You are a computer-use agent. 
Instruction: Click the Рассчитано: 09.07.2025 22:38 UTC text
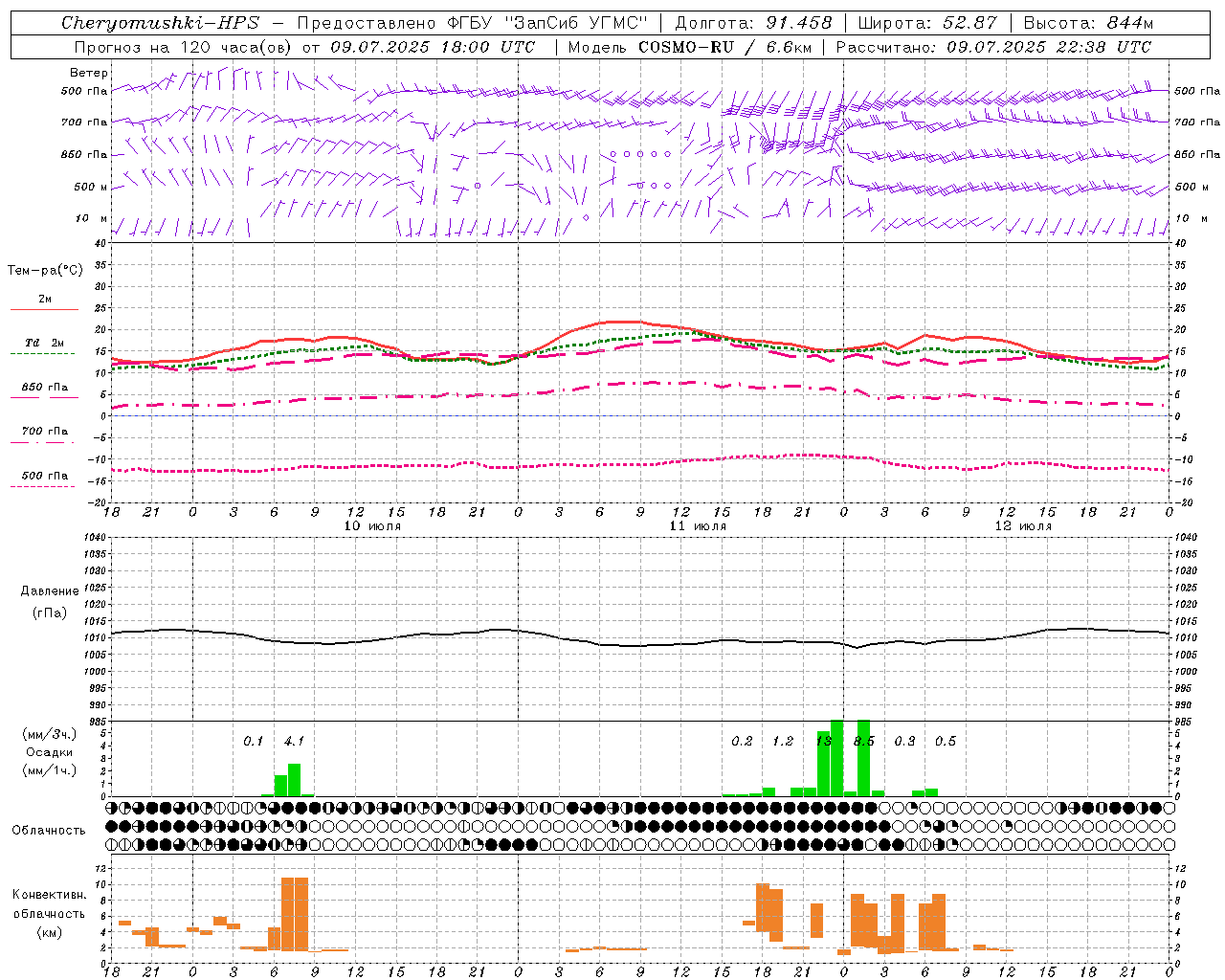(993, 47)
